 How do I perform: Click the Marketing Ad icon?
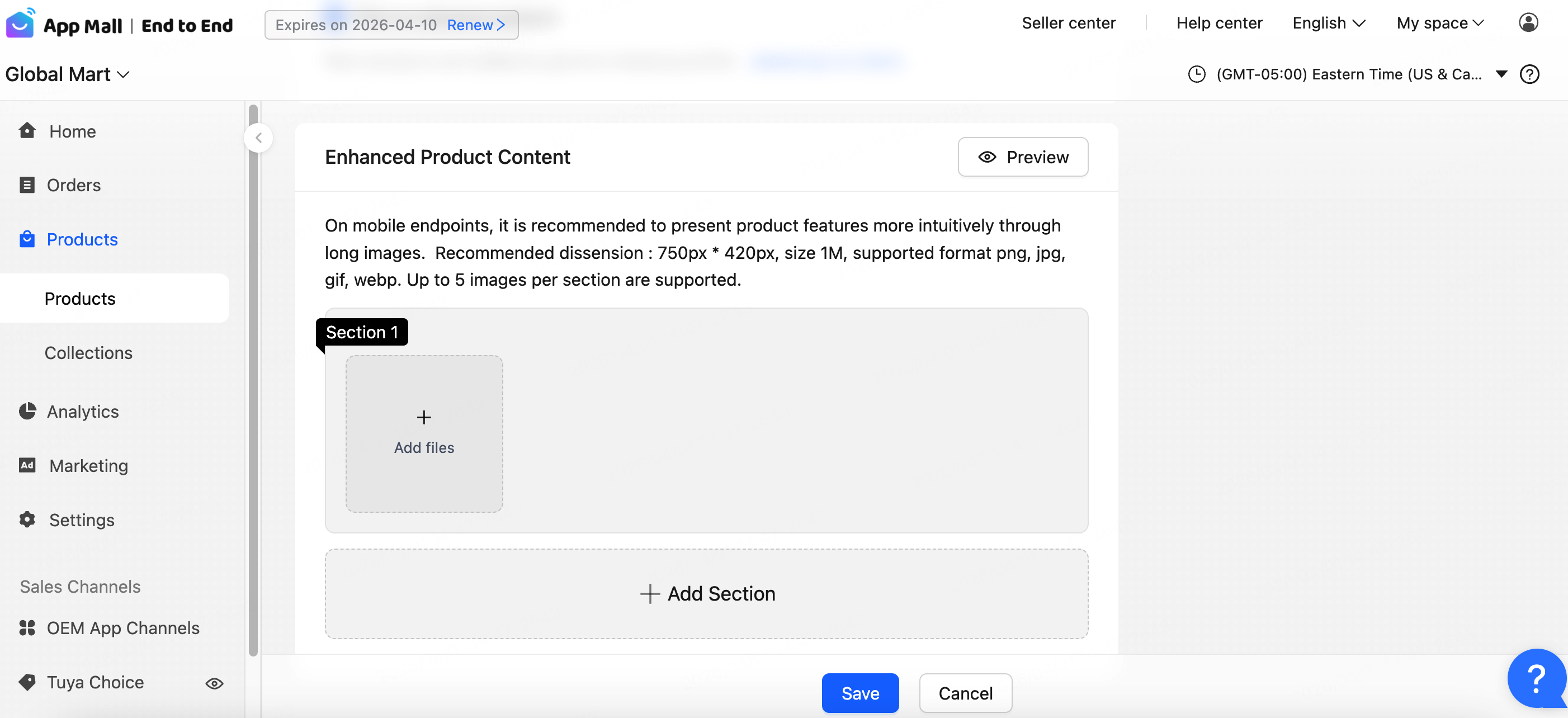click(x=27, y=465)
